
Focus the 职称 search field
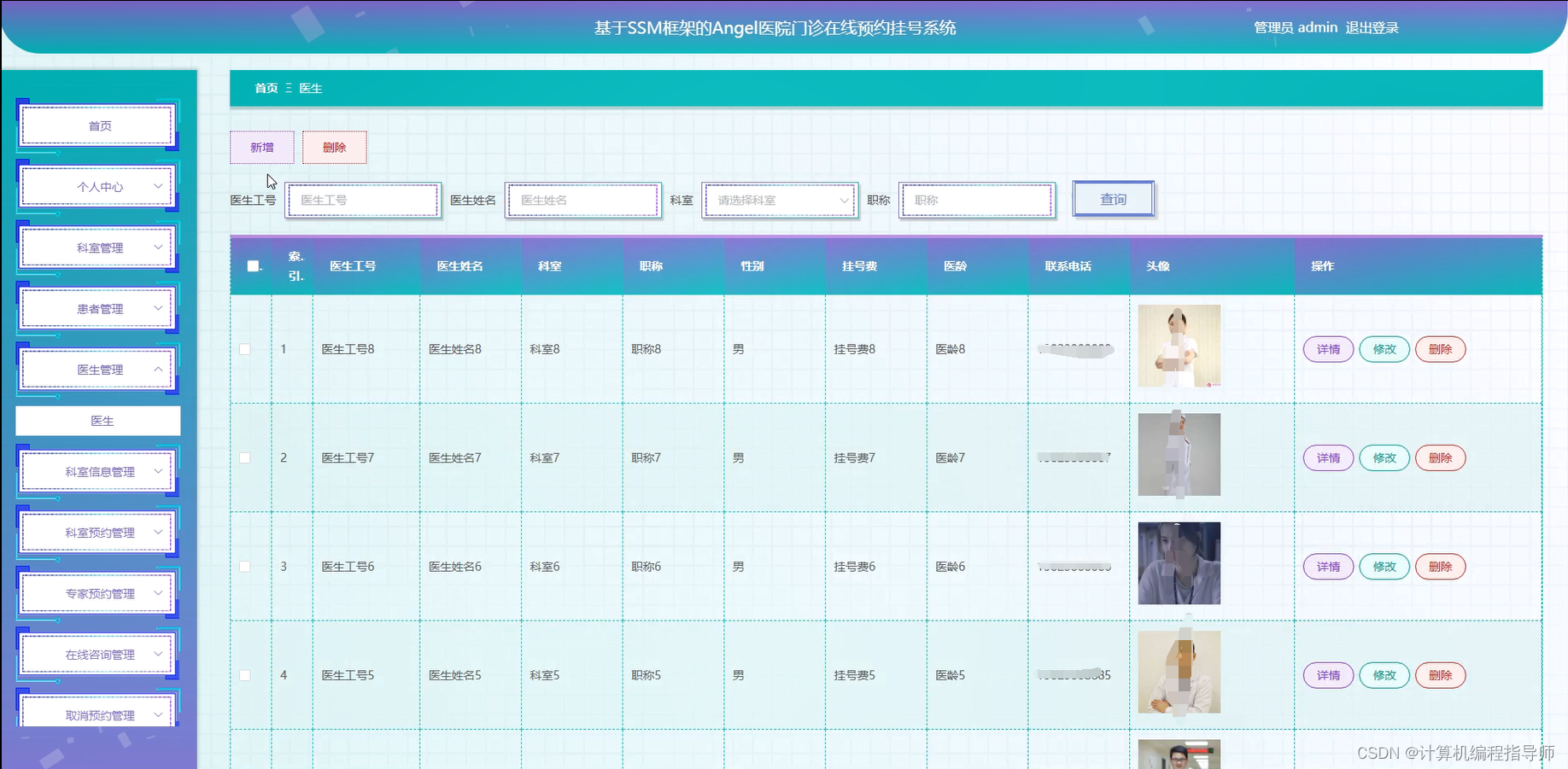[977, 201]
